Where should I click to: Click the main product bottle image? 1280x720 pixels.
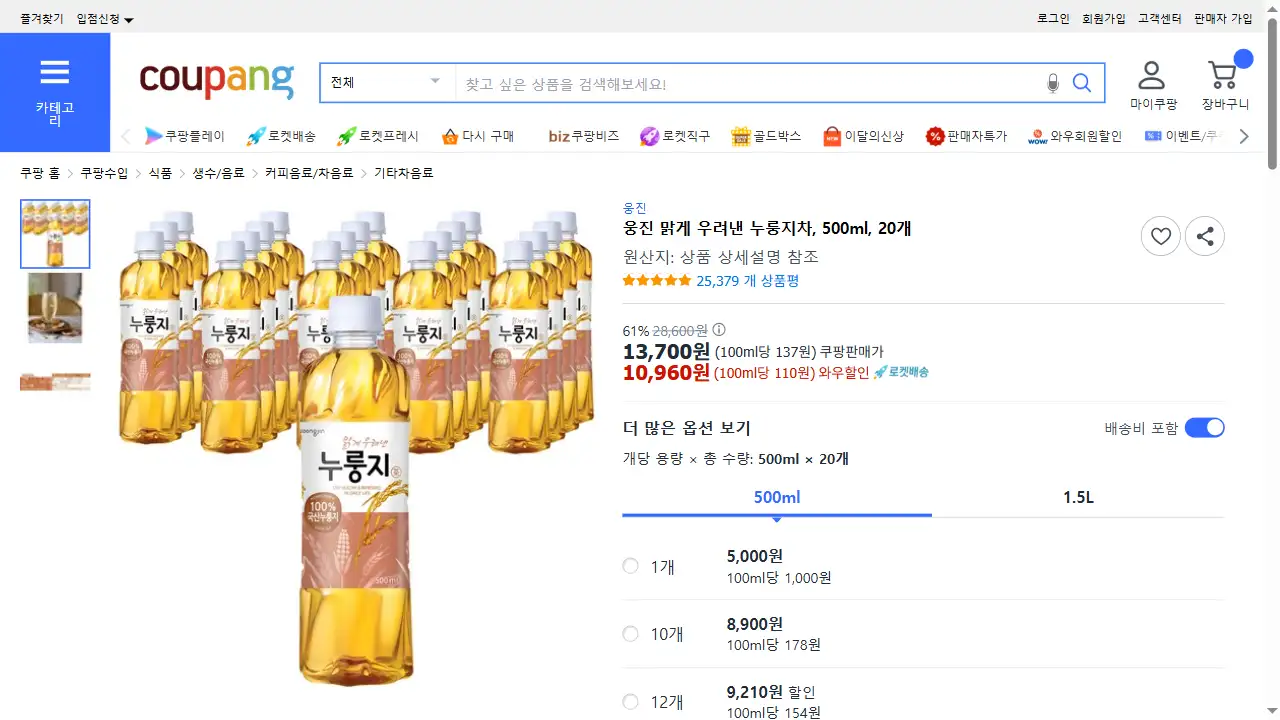coord(356,448)
